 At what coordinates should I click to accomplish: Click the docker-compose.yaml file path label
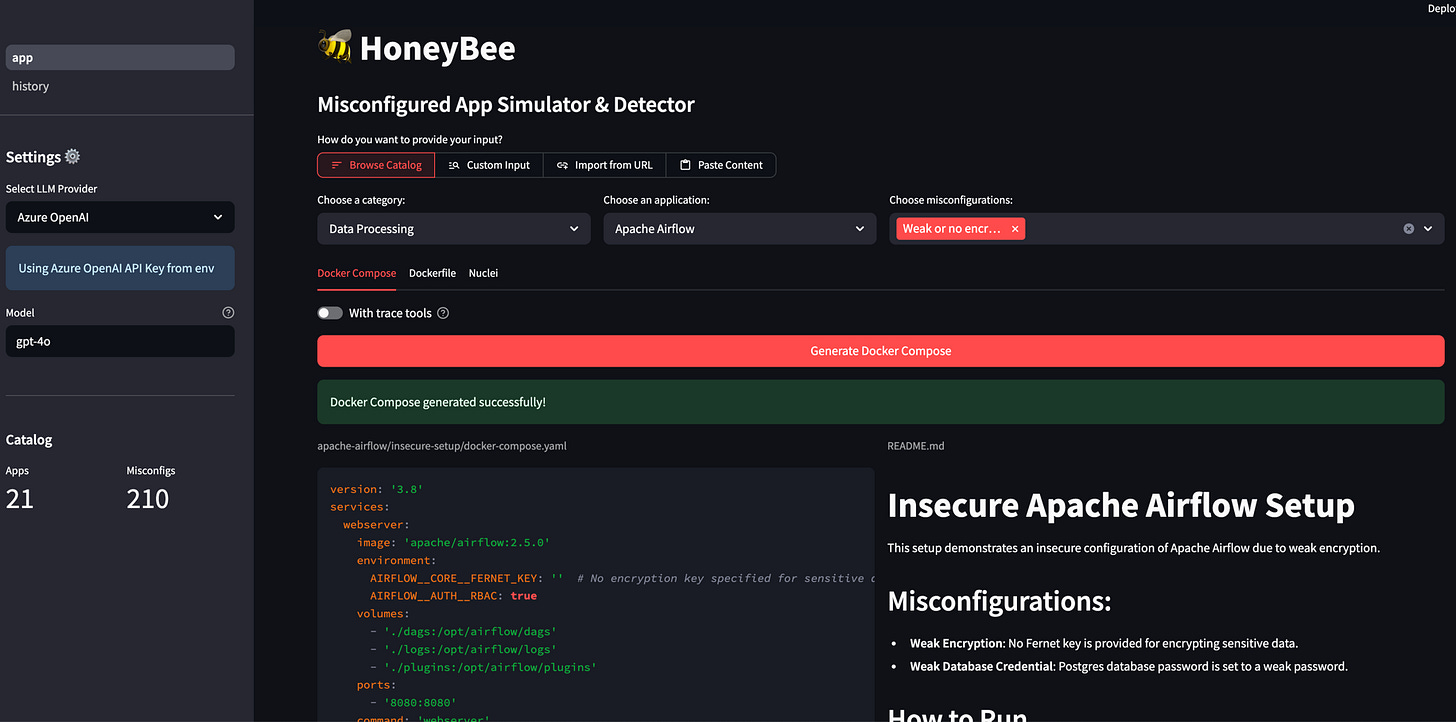coord(442,446)
